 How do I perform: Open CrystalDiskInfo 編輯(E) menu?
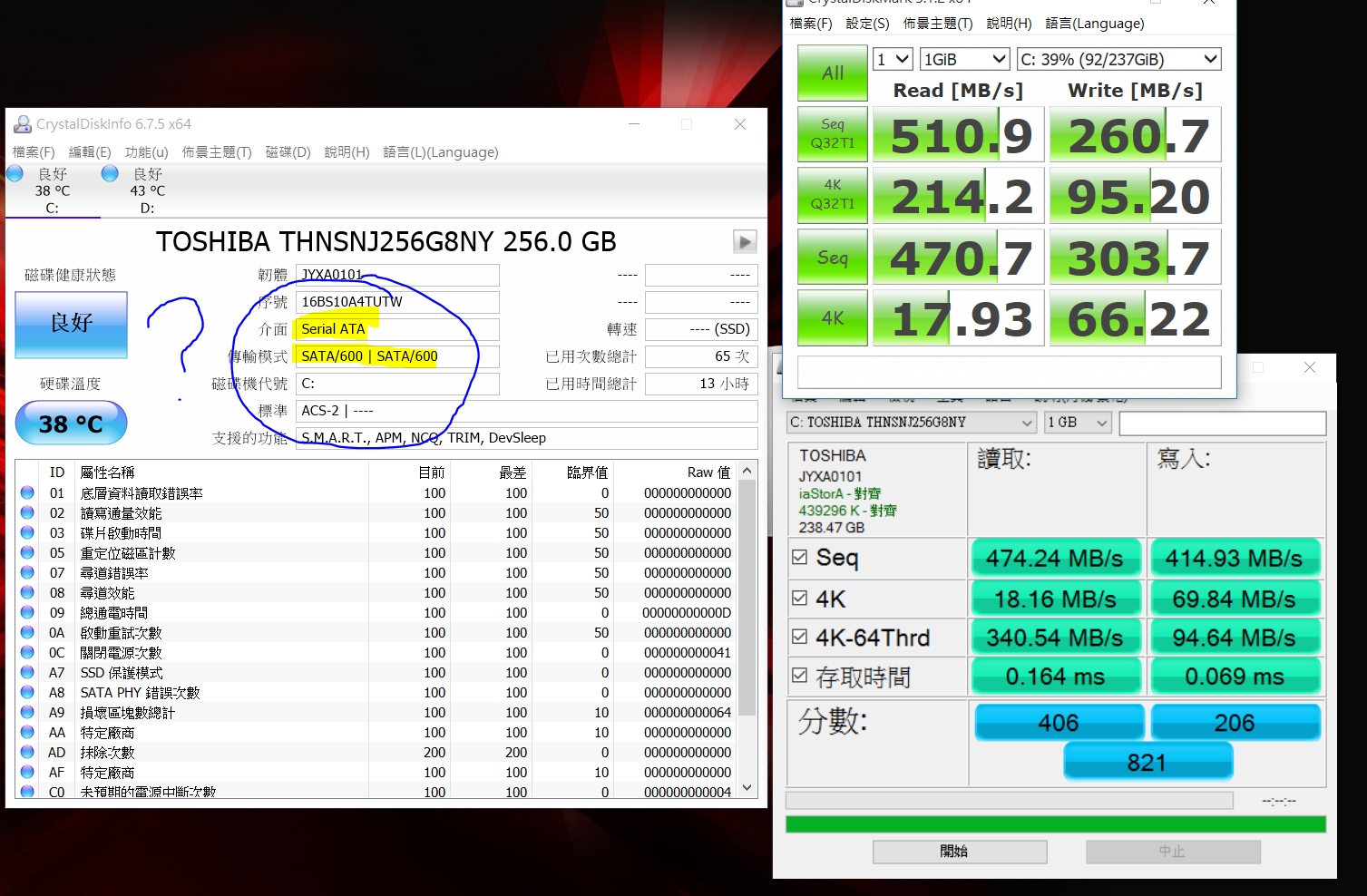click(x=90, y=152)
